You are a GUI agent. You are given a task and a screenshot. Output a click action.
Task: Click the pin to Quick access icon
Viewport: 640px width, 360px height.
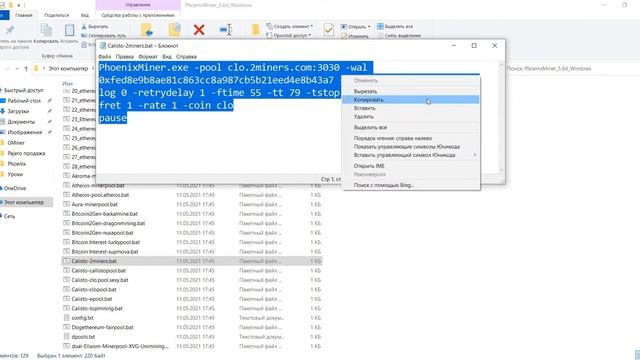coord(10,30)
